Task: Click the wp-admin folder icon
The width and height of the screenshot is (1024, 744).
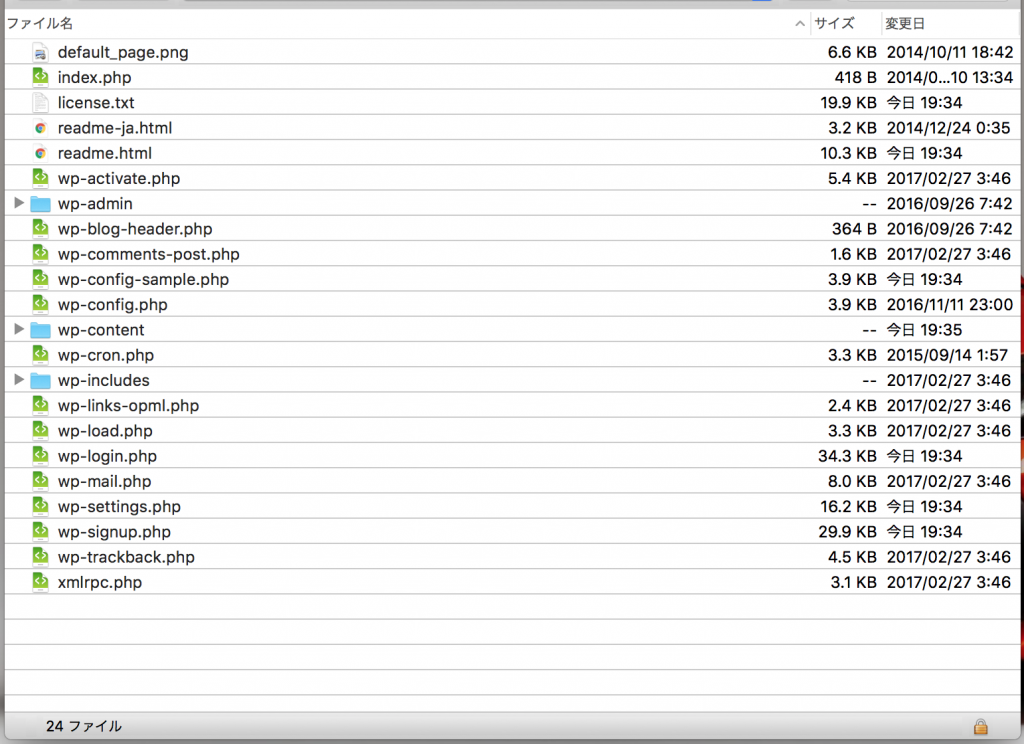Action: (40, 204)
